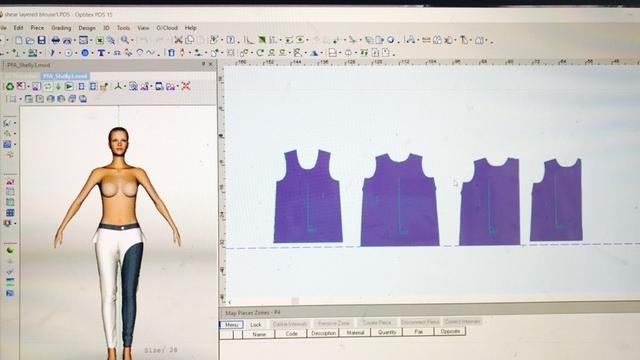Click the Create Piece button
Viewport: 640px width, 360px height.
(x=377, y=322)
